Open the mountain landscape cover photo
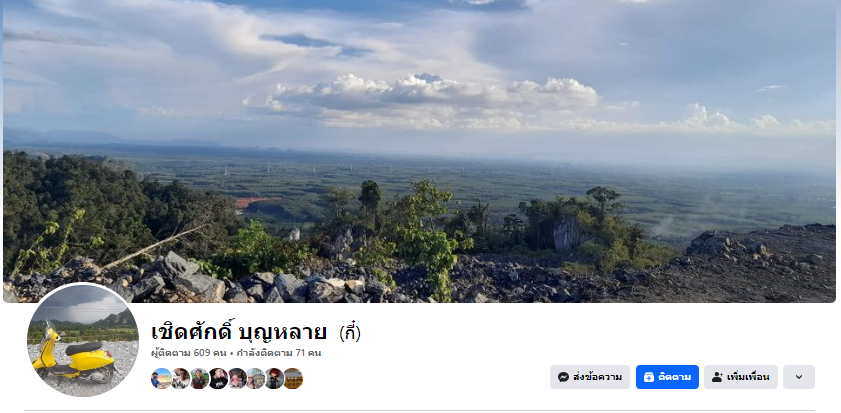Screen dimensions: 841x413 (x=419, y=151)
